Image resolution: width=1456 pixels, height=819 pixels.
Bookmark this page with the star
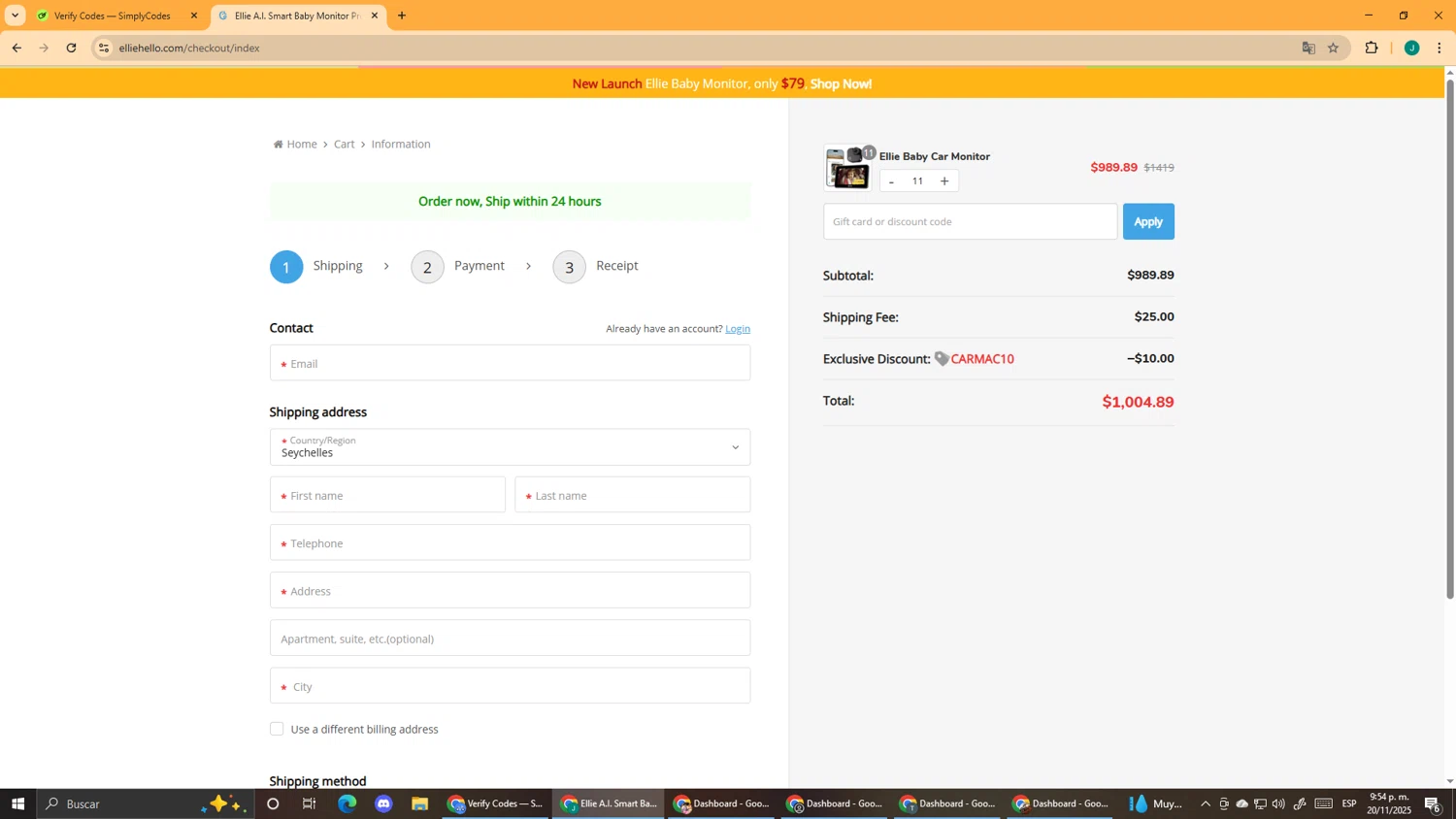(x=1334, y=48)
